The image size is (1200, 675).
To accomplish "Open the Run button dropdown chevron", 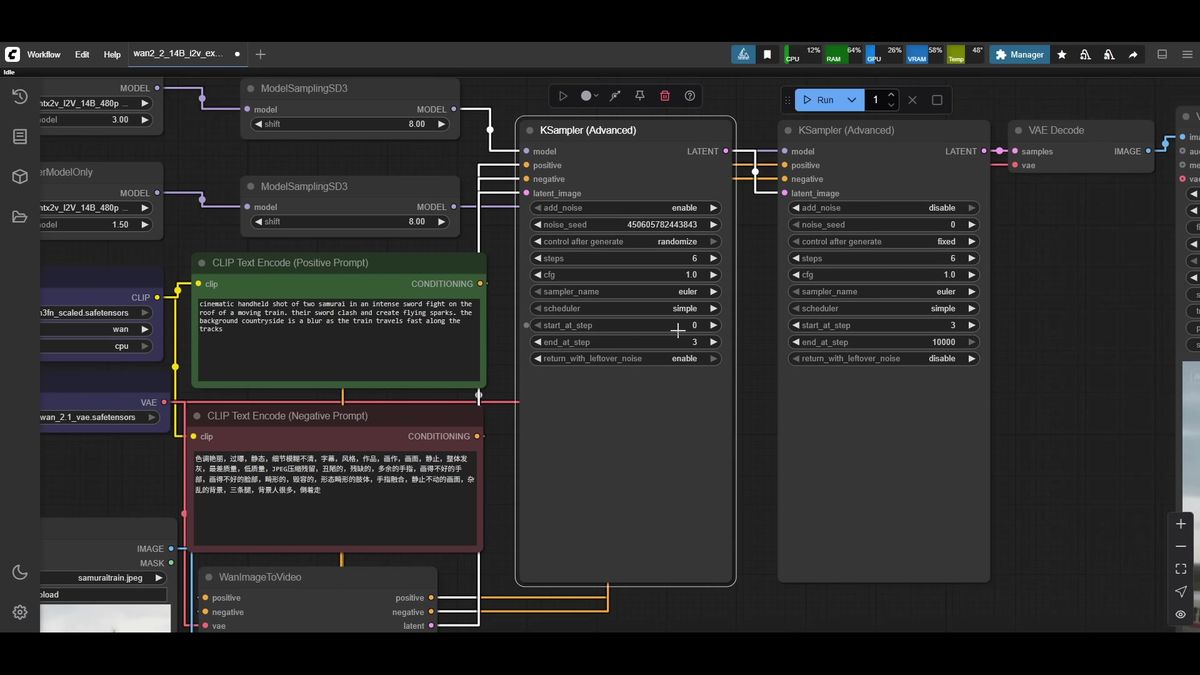I will pyautogui.click(x=852, y=100).
